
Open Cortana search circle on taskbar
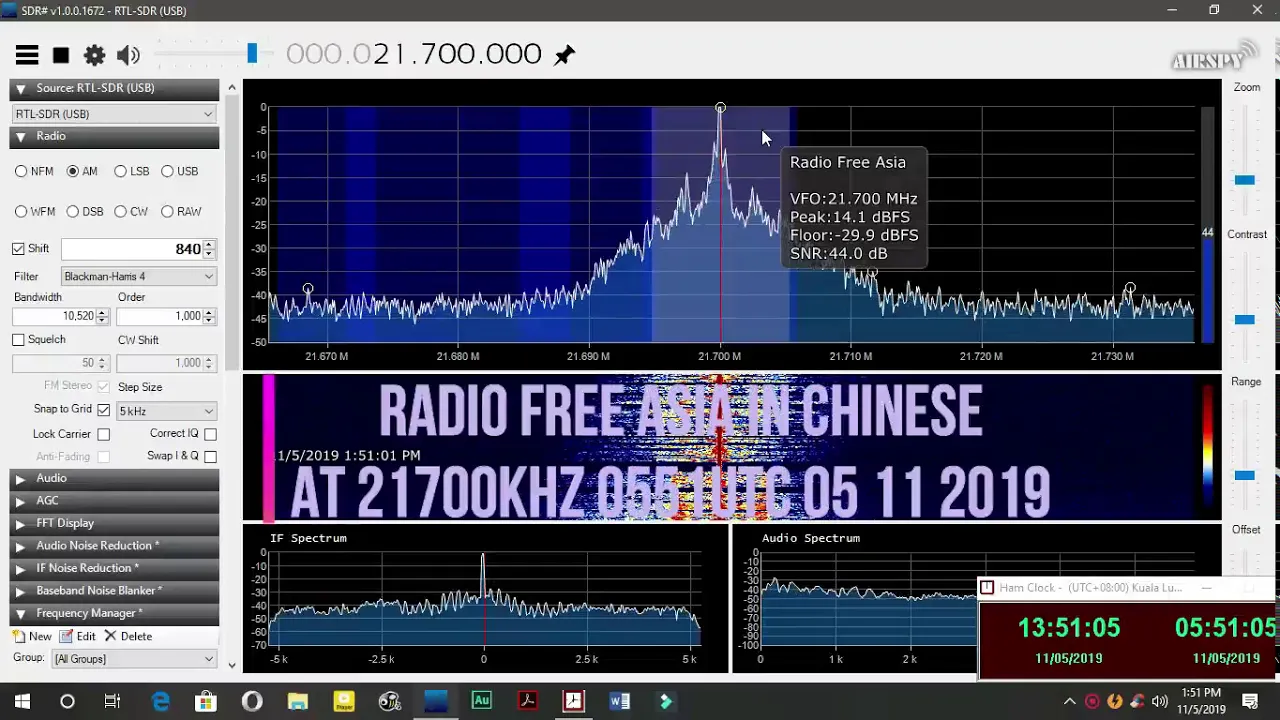(x=67, y=702)
